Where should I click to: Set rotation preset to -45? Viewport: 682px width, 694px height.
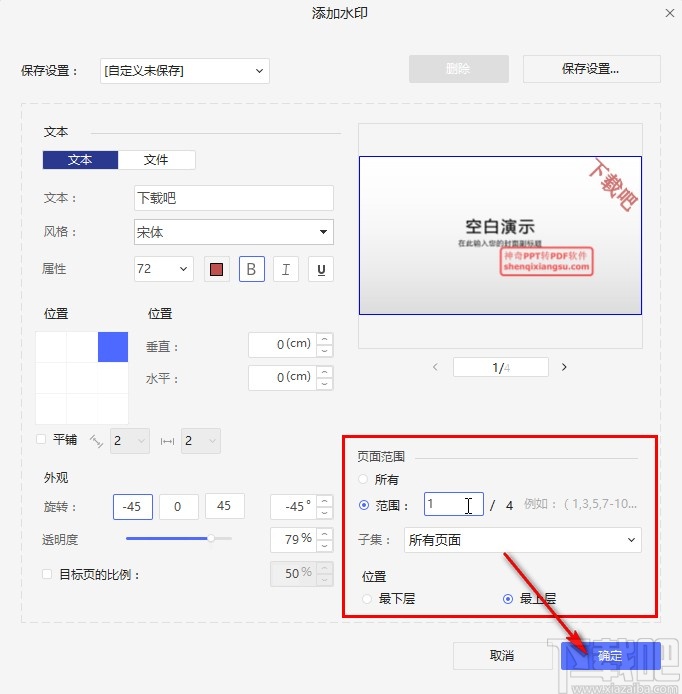(x=133, y=506)
